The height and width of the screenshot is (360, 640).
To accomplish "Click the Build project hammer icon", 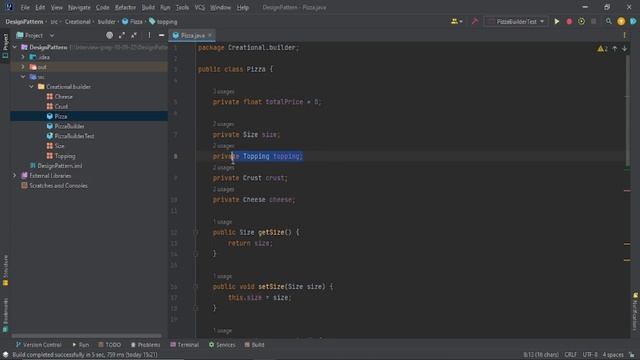I will pos(474,22).
